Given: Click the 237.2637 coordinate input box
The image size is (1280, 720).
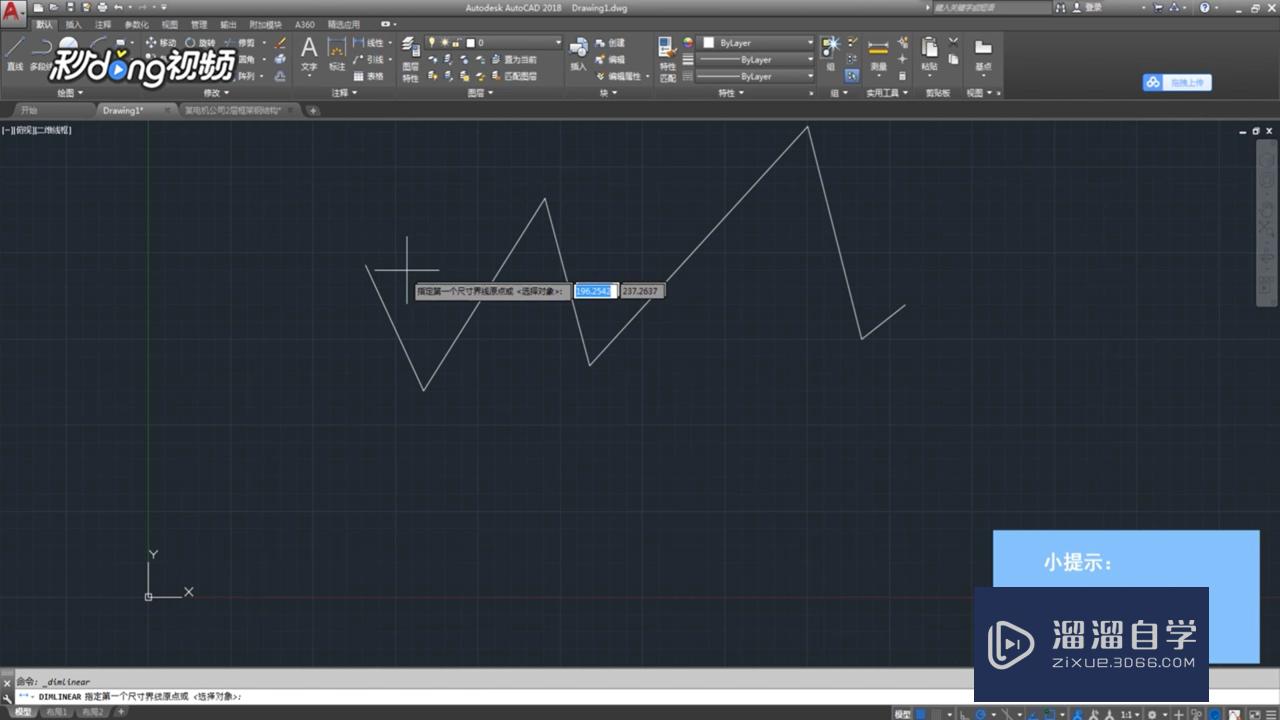Looking at the screenshot, I should pos(641,291).
